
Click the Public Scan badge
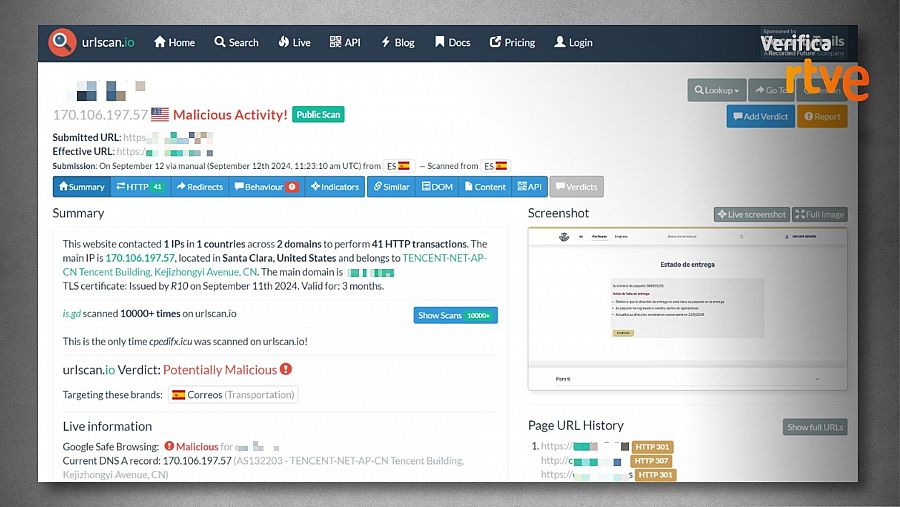[318, 114]
